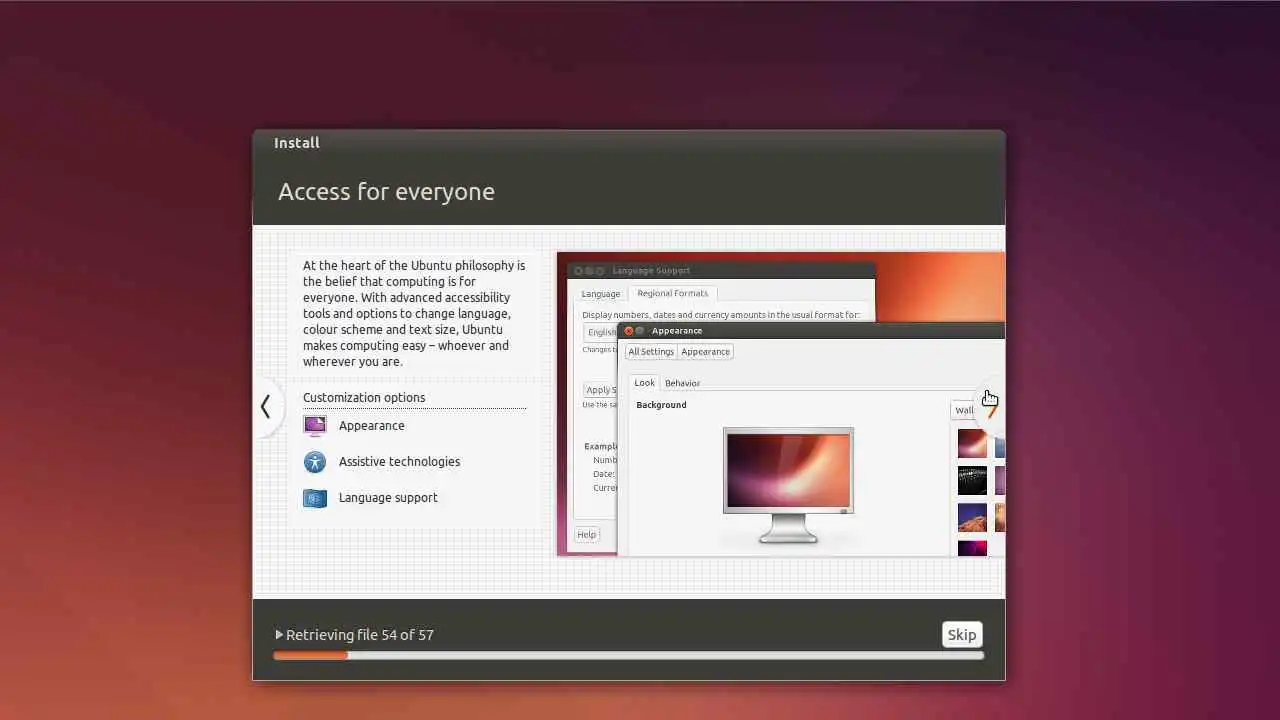Skip the file retrieval step
The image size is (1280, 720).
pos(962,635)
